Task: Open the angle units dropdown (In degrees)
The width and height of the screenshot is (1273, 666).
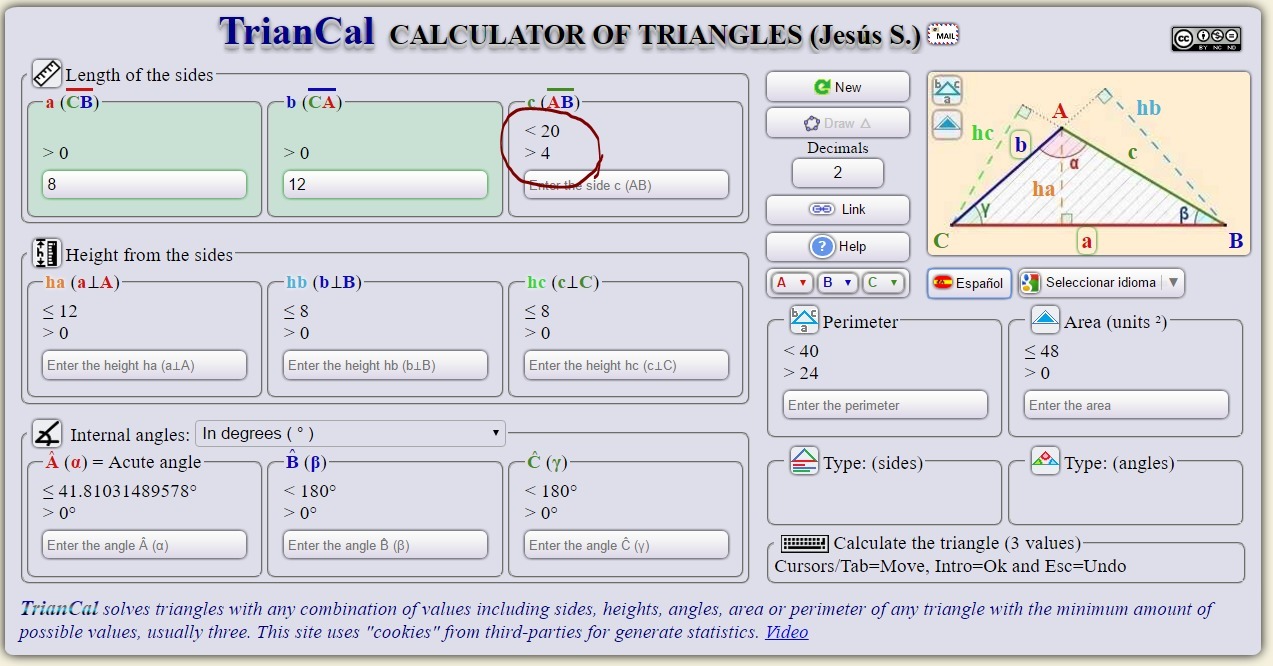Action: point(351,433)
